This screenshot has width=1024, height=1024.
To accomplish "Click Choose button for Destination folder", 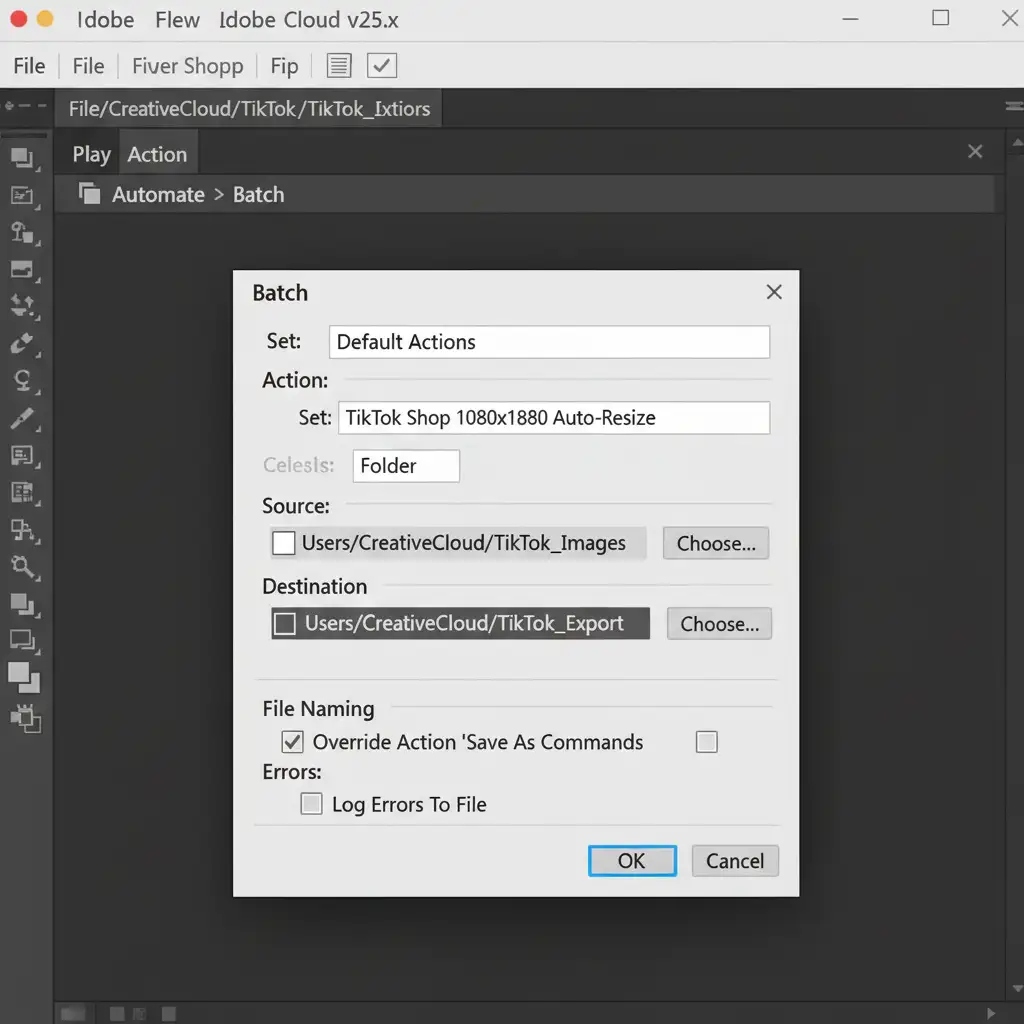I will [719, 624].
